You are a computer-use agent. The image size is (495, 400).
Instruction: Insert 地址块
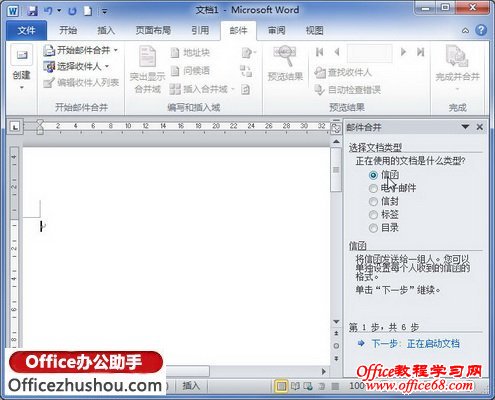(190, 53)
